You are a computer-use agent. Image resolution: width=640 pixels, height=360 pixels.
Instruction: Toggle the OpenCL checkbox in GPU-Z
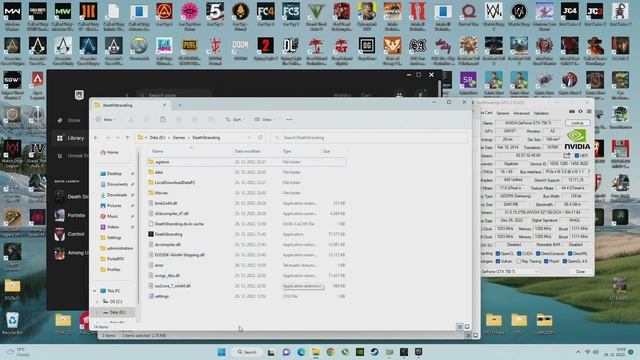[x=498, y=253]
